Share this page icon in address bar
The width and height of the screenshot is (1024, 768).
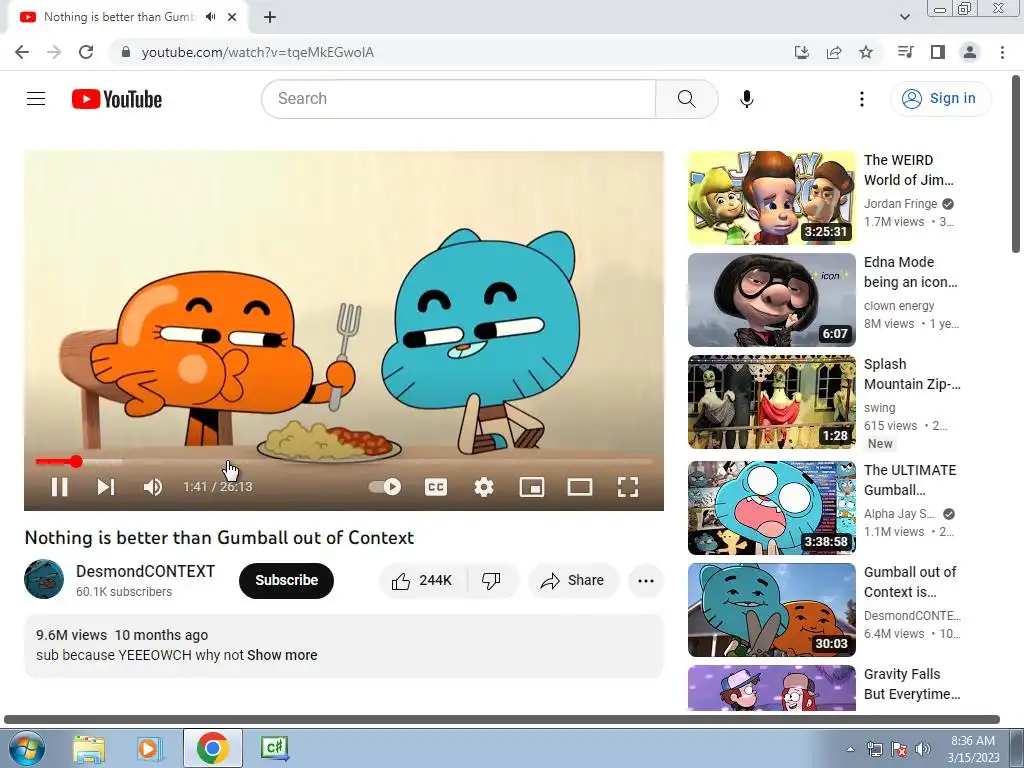pos(834,52)
